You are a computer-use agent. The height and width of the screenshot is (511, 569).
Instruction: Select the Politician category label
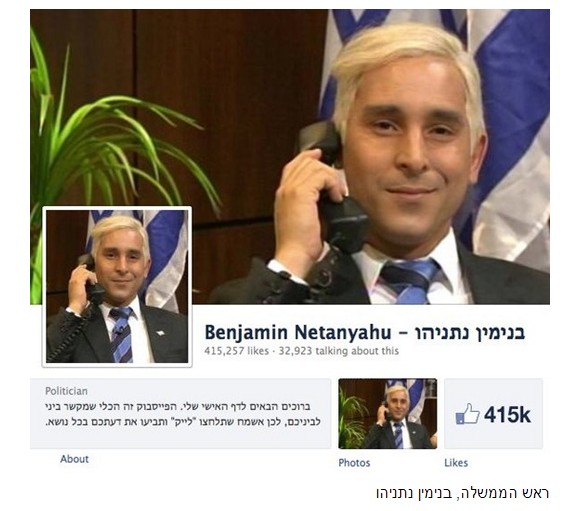(x=66, y=391)
